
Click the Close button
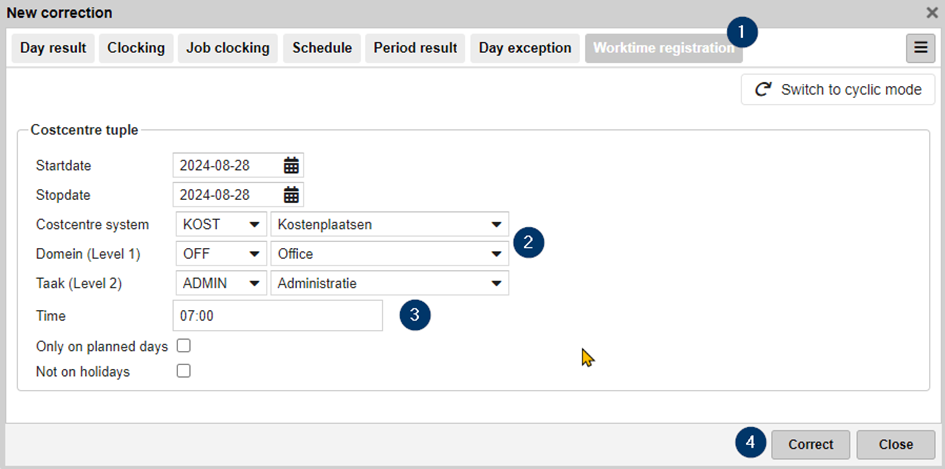tap(895, 444)
